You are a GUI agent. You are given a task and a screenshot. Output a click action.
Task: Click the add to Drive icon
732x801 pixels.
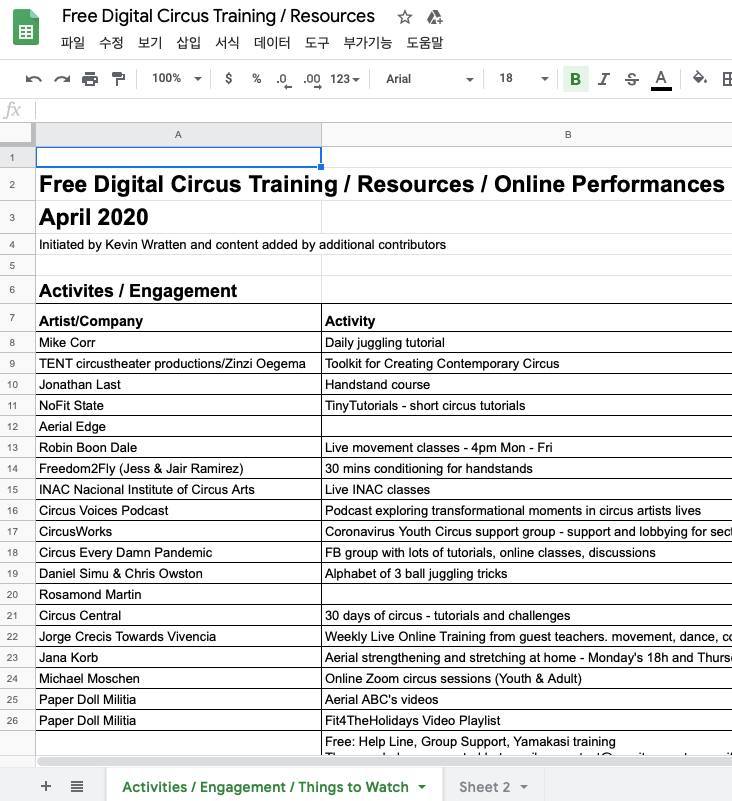[434, 17]
